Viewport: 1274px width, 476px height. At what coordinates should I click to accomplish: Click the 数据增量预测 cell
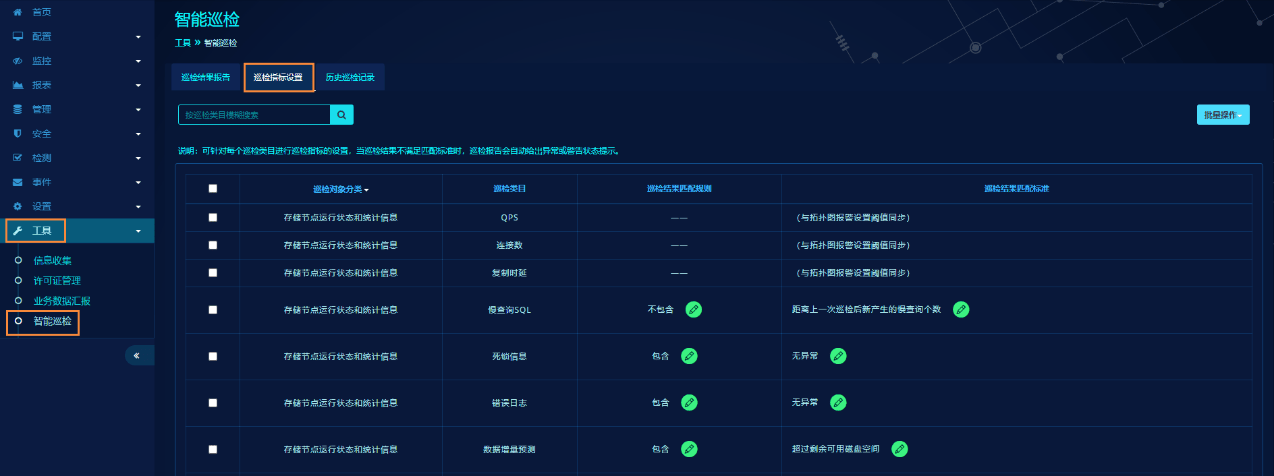510,449
